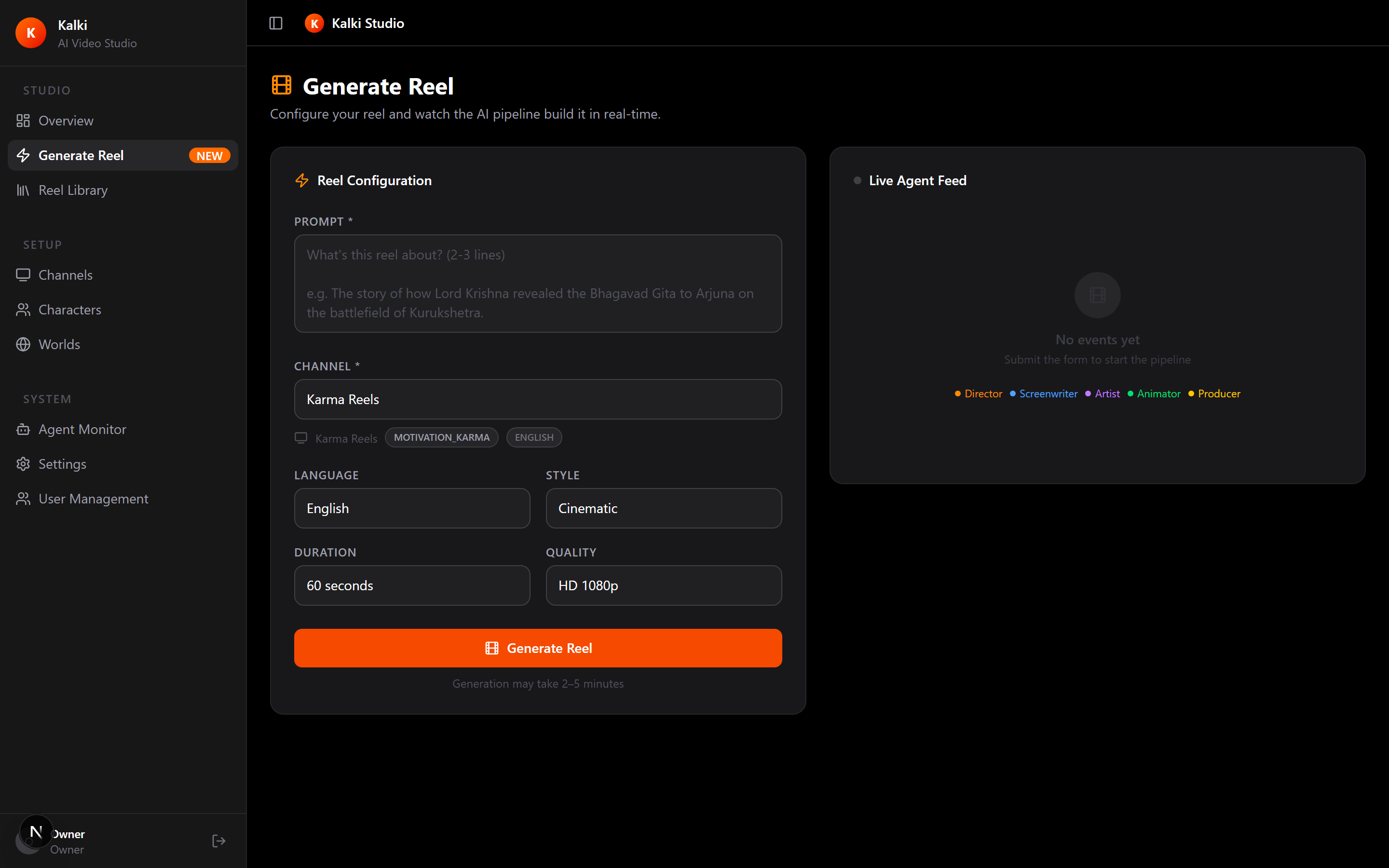
Task: Click the Director legend label
Action: [x=983, y=394]
